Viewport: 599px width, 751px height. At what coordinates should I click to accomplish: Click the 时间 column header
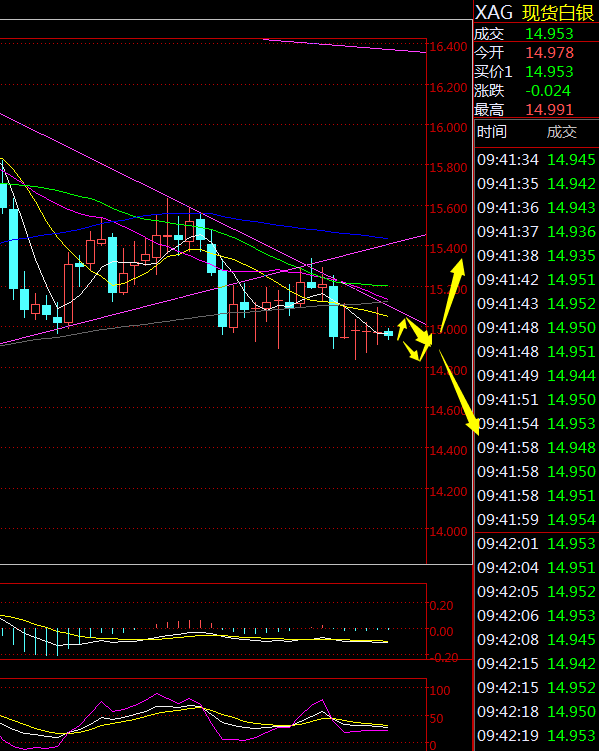(492, 132)
